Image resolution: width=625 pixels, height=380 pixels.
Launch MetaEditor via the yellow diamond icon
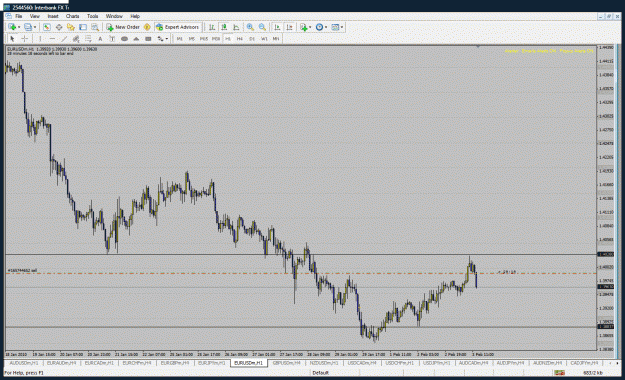coord(147,27)
